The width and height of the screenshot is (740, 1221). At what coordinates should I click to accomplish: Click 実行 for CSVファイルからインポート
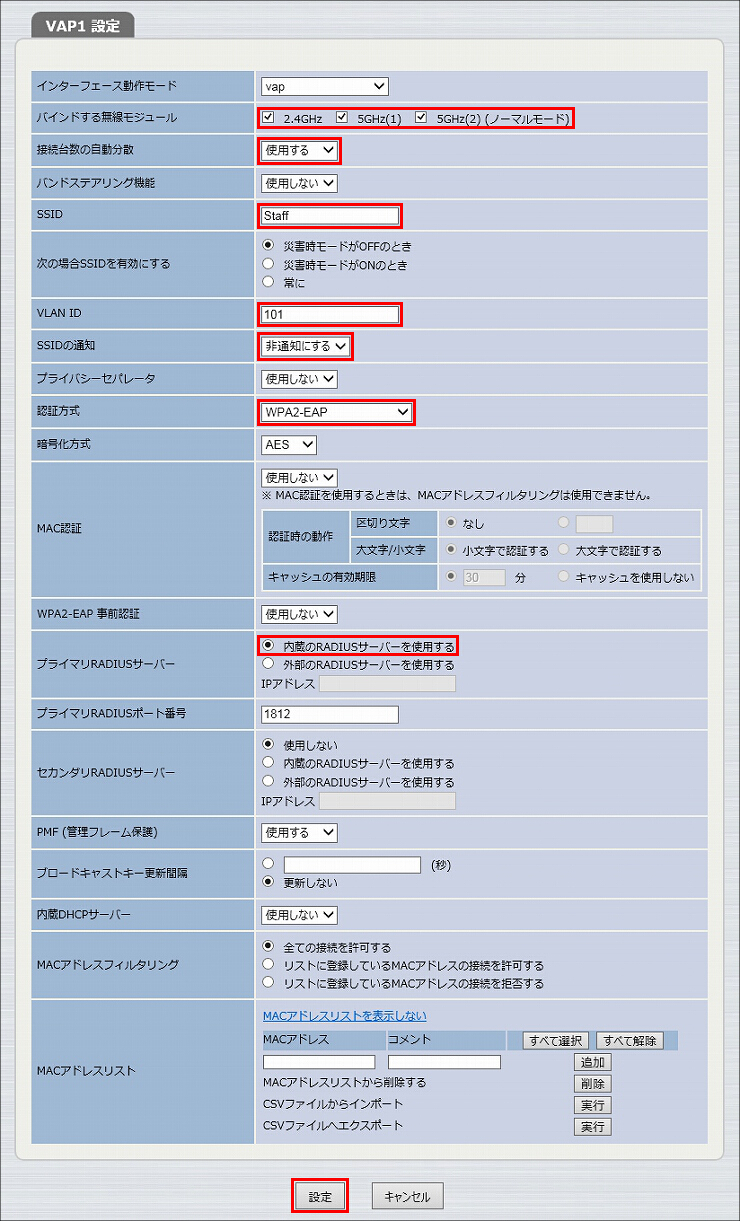click(x=593, y=1105)
